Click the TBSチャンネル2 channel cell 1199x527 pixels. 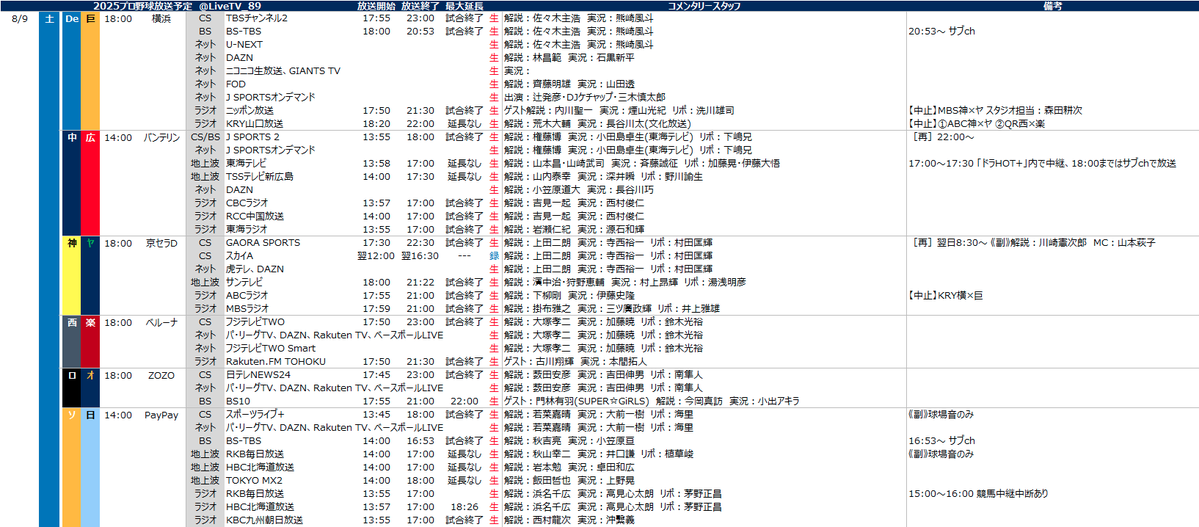[x=257, y=18]
